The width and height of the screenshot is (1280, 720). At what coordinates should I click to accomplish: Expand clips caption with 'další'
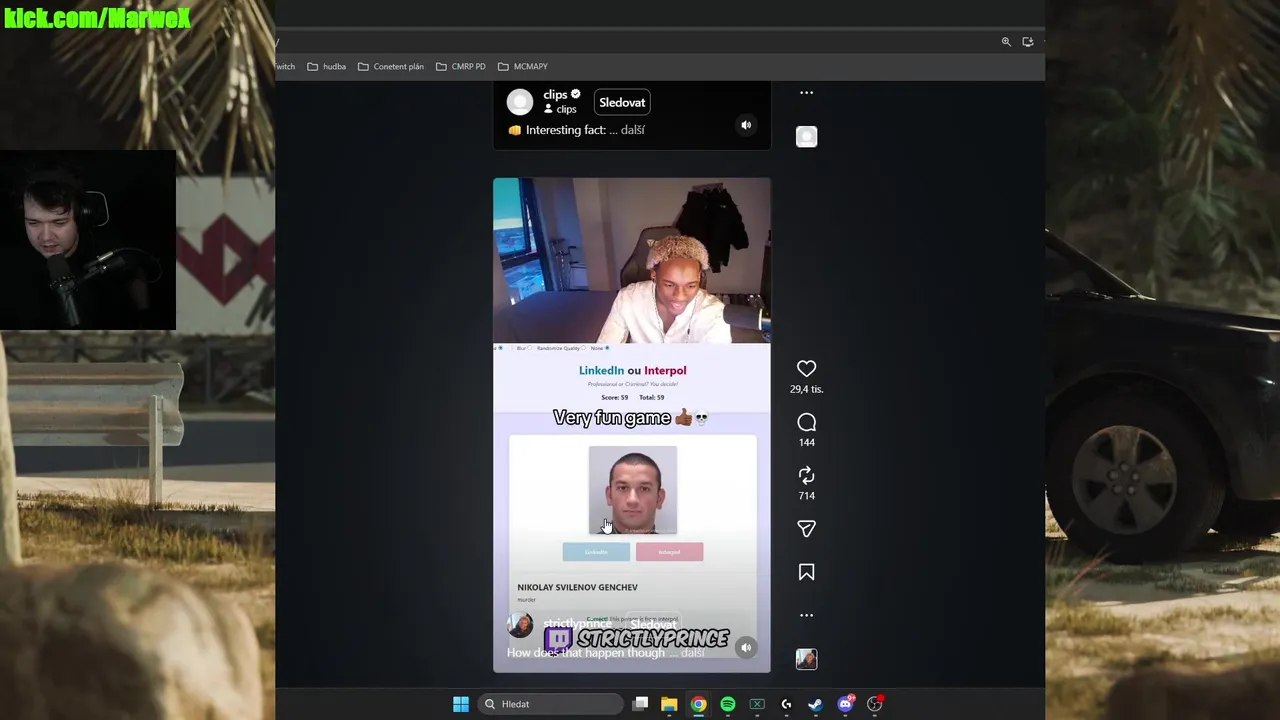coord(633,130)
